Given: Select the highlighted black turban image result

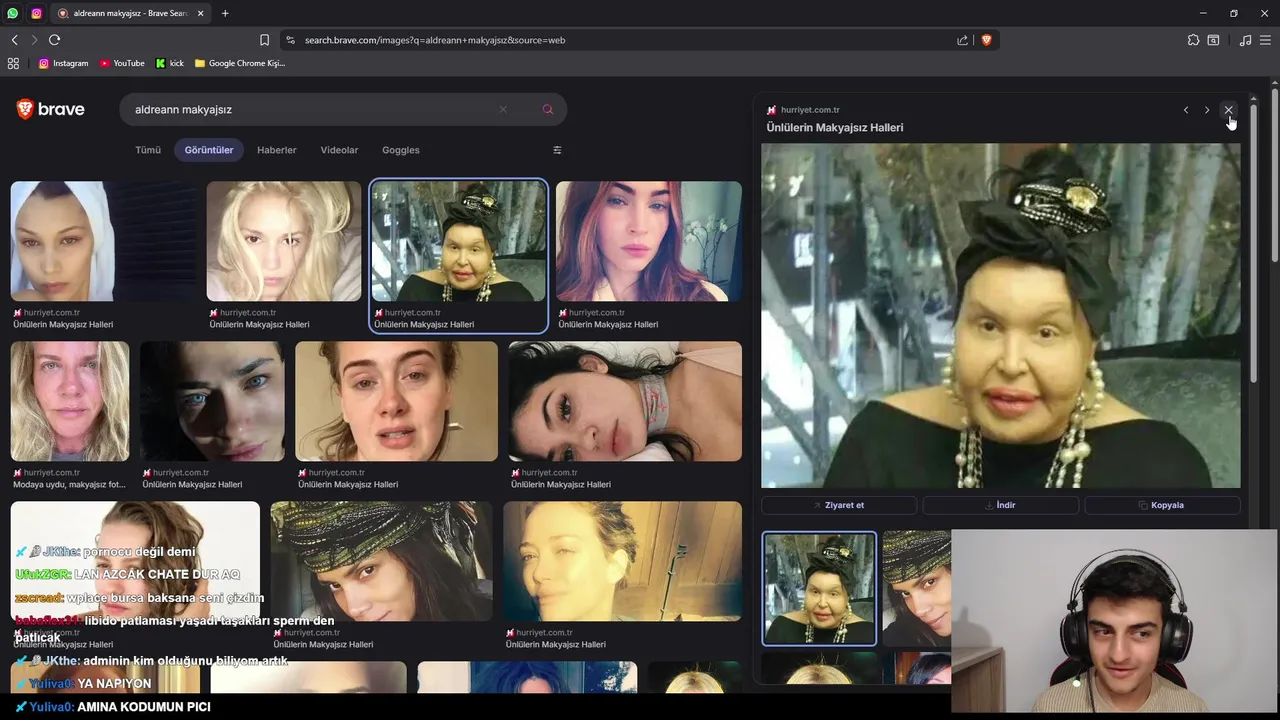Looking at the screenshot, I should pyautogui.click(x=459, y=241).
